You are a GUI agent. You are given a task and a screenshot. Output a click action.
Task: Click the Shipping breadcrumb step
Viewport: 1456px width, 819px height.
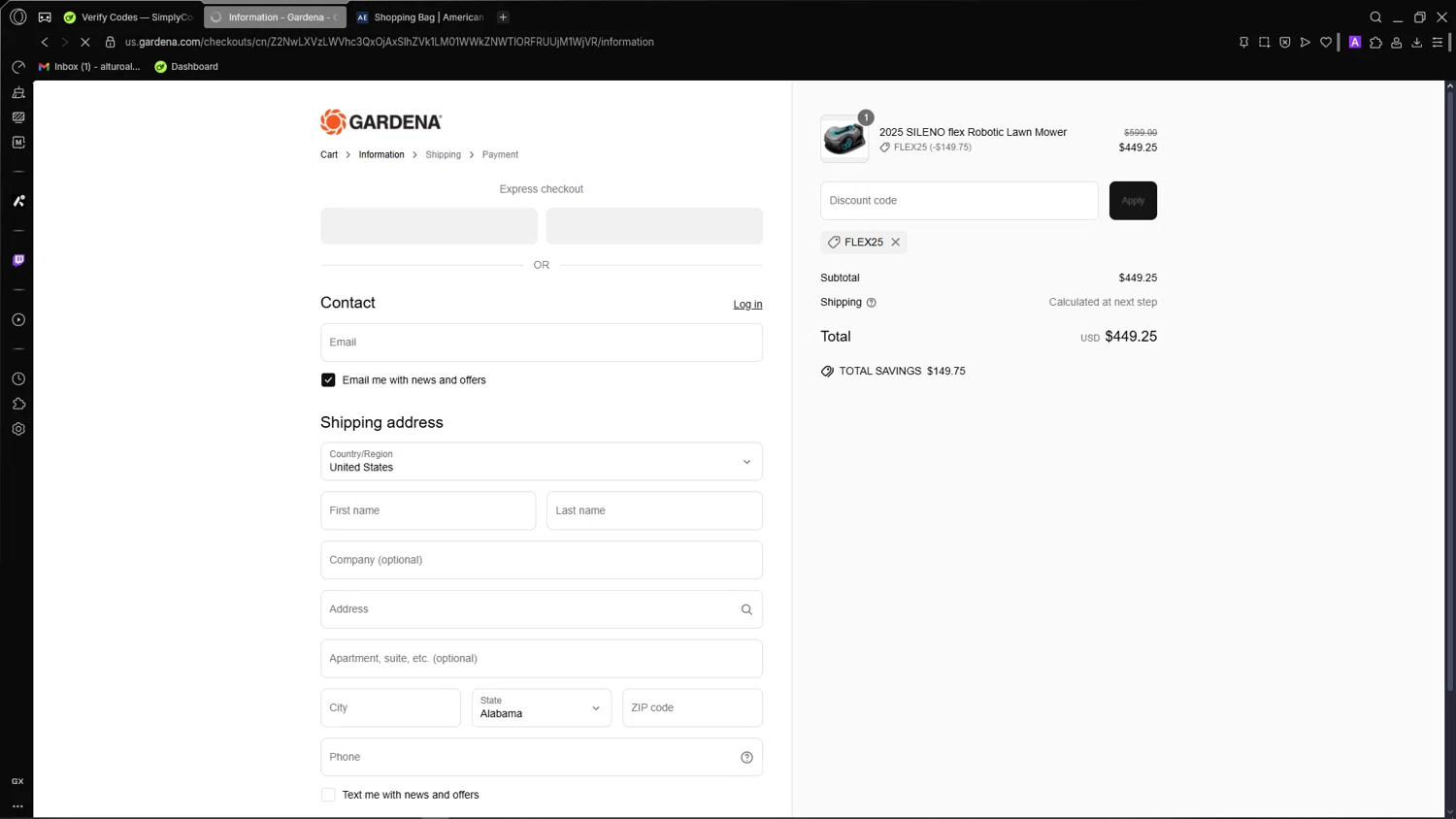443,154
